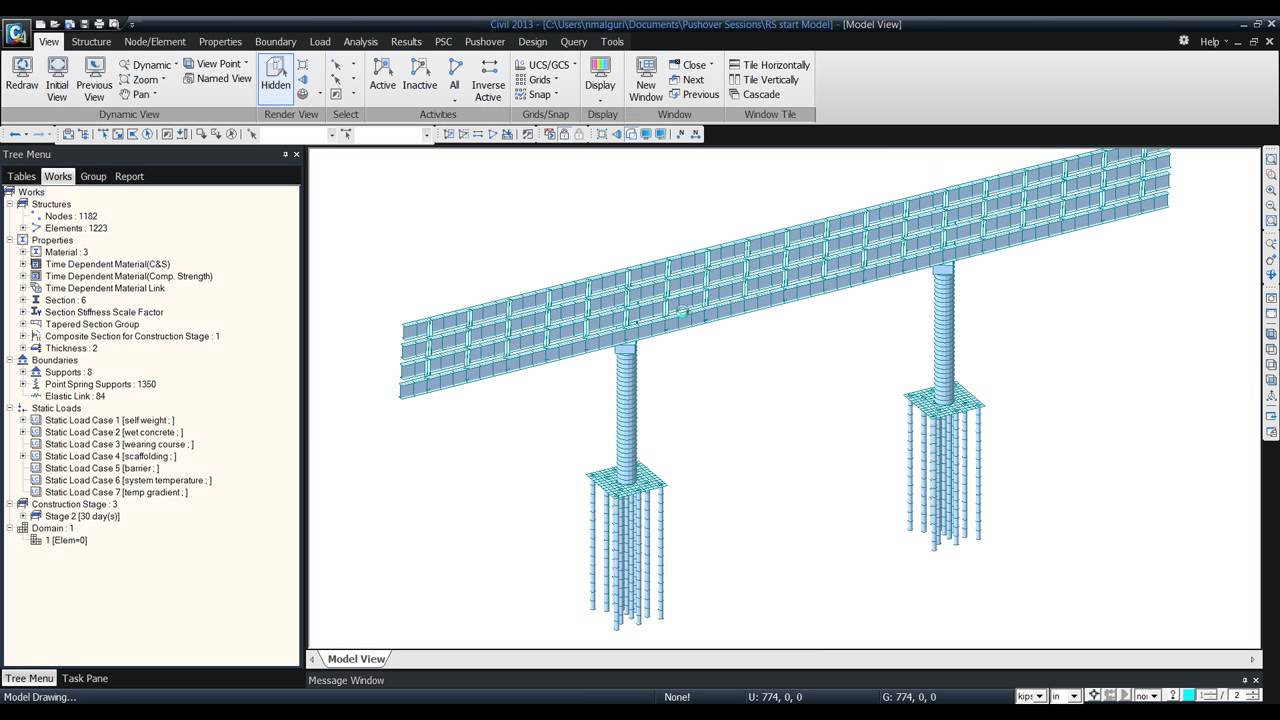Expand the Elements : 1223 tree node
The width and height of the screenshot is (1280, 720).
(23, 228)
